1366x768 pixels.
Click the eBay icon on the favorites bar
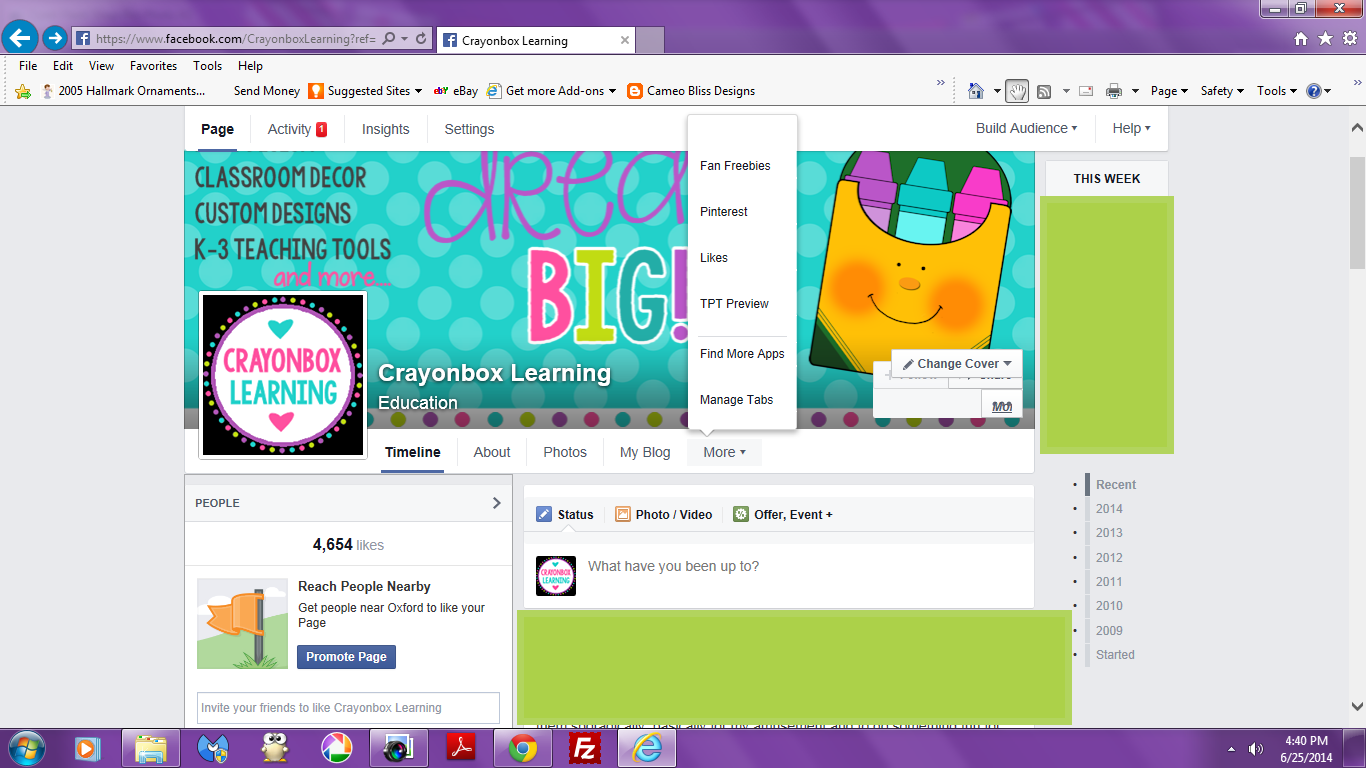(440, 90)
